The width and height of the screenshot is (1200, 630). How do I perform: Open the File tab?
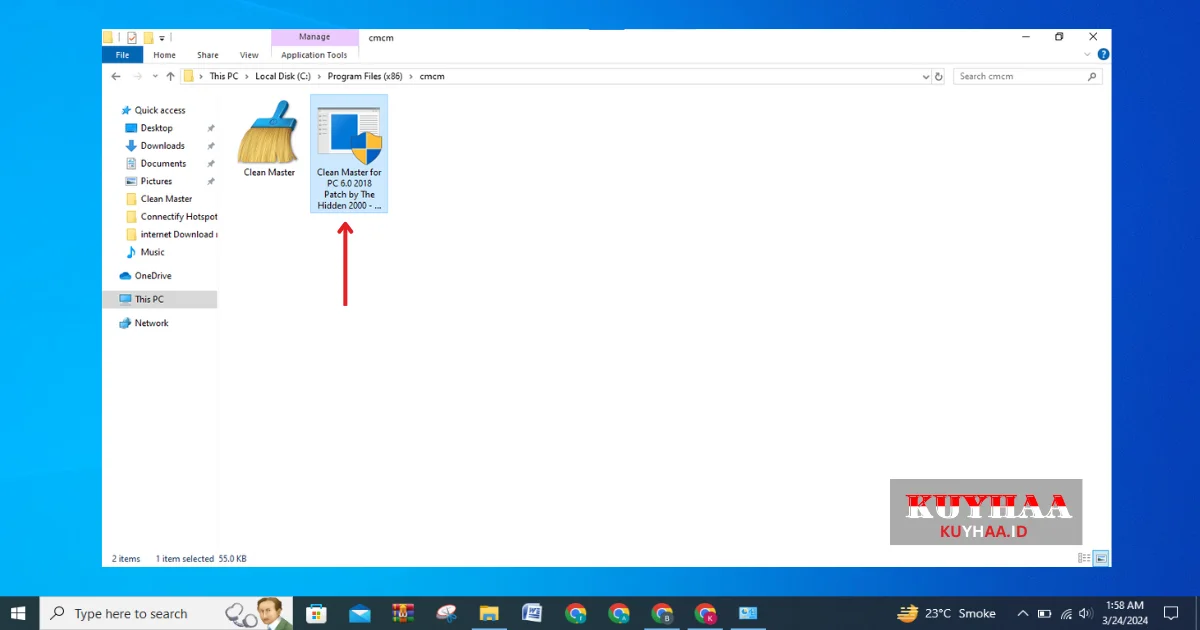click(123, 55)
